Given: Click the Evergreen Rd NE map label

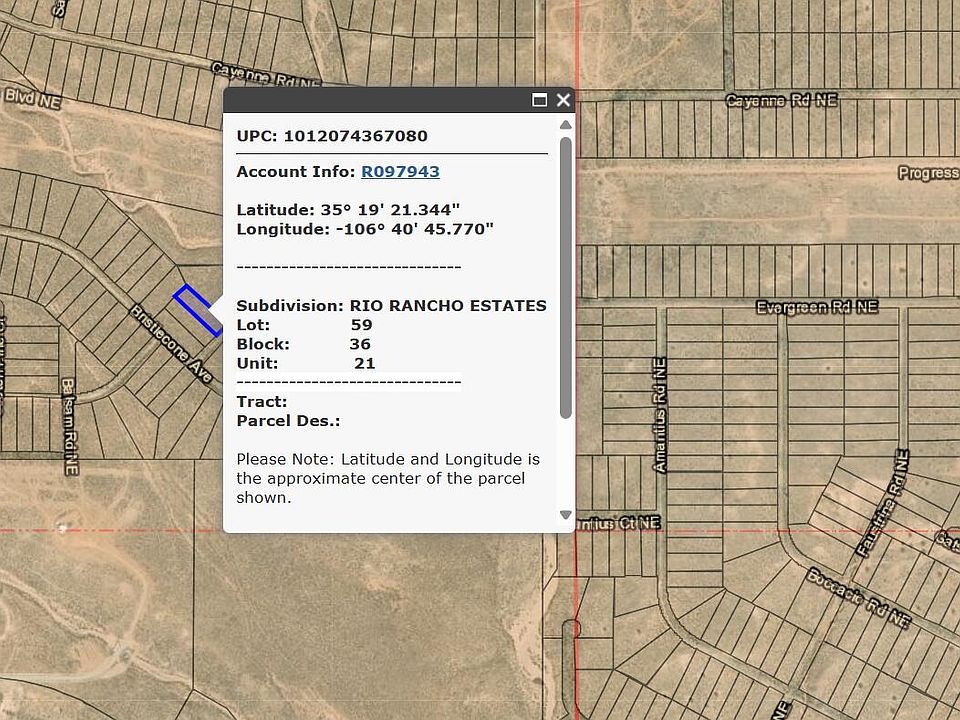Looking at the screenshot, I should pyautogui.click(x=817, y=307).
